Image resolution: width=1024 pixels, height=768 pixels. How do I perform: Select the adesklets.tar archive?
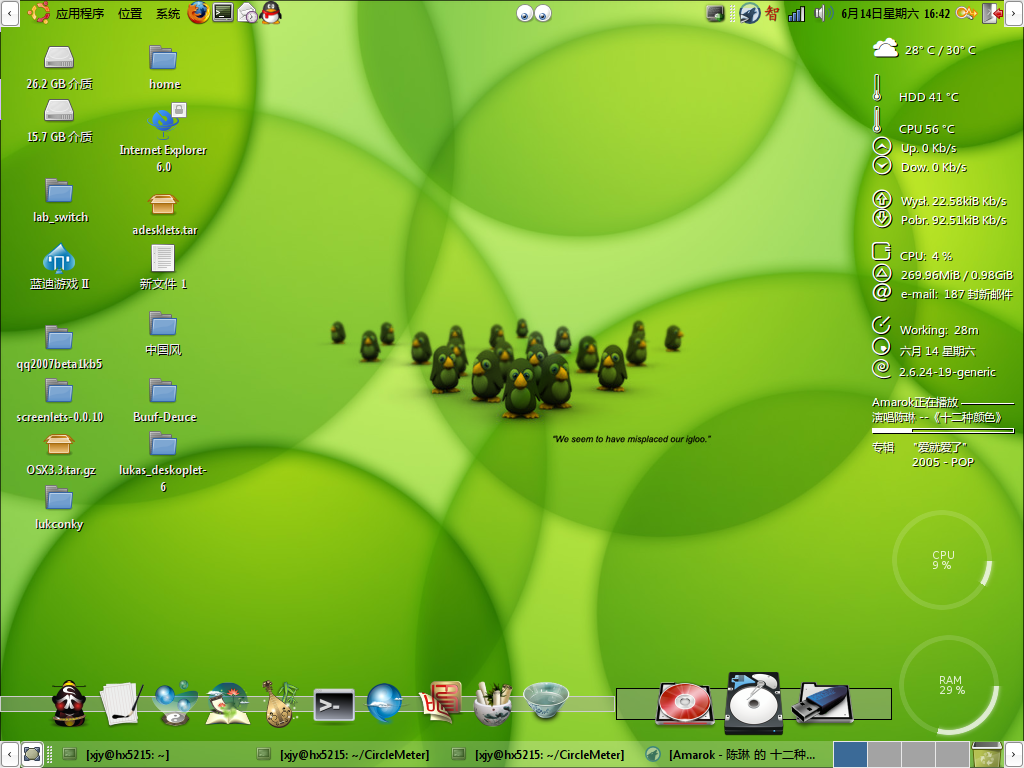click(164, 214)
